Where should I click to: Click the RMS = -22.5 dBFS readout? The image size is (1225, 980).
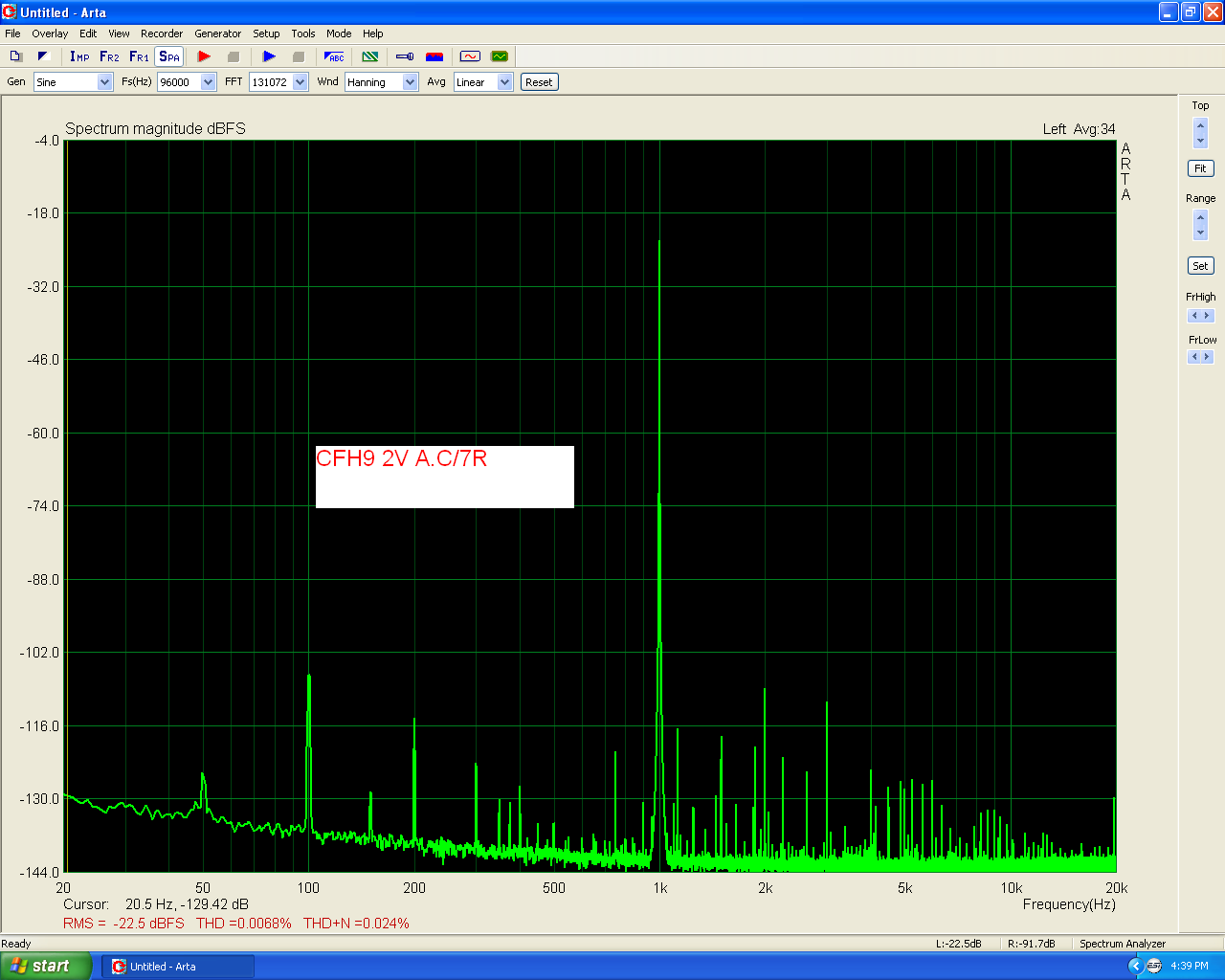coord(123,924)
